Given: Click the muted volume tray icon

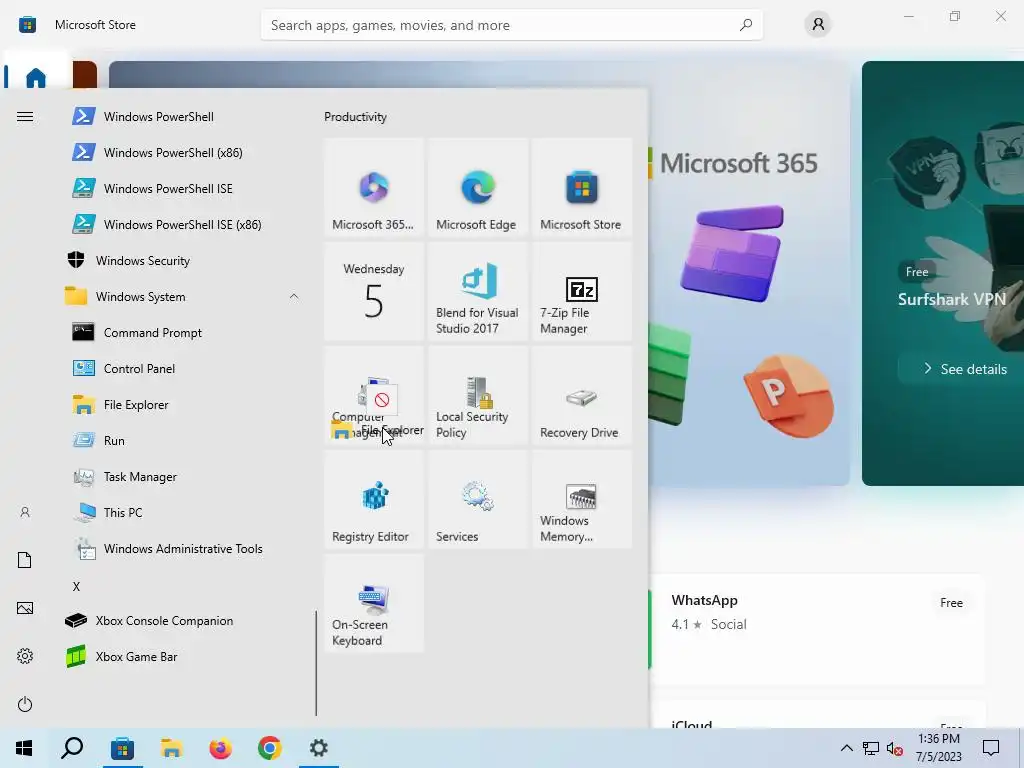Looking at the screenshot, I should pyautogui.click(x=895, y=748).
